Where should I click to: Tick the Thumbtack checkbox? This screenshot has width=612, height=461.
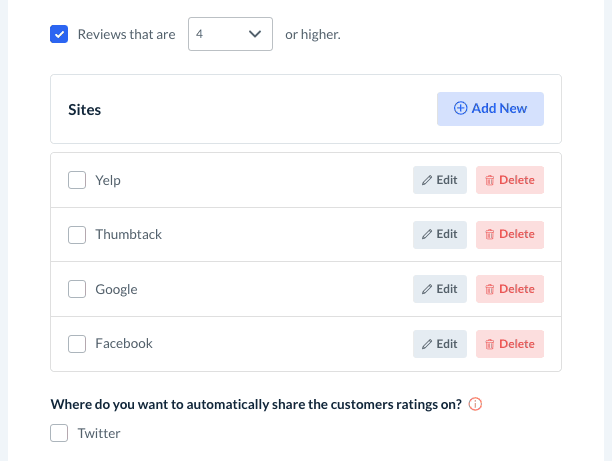pyautogui.click(x=77, y=235)
